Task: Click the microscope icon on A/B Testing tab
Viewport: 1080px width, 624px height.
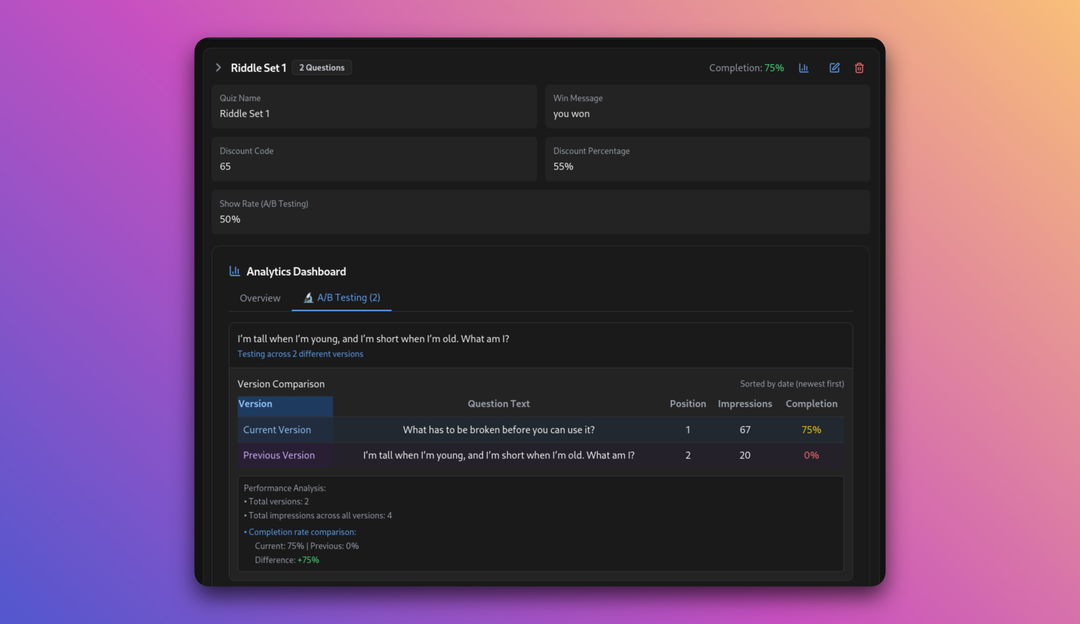Action: tap(308, 298)
